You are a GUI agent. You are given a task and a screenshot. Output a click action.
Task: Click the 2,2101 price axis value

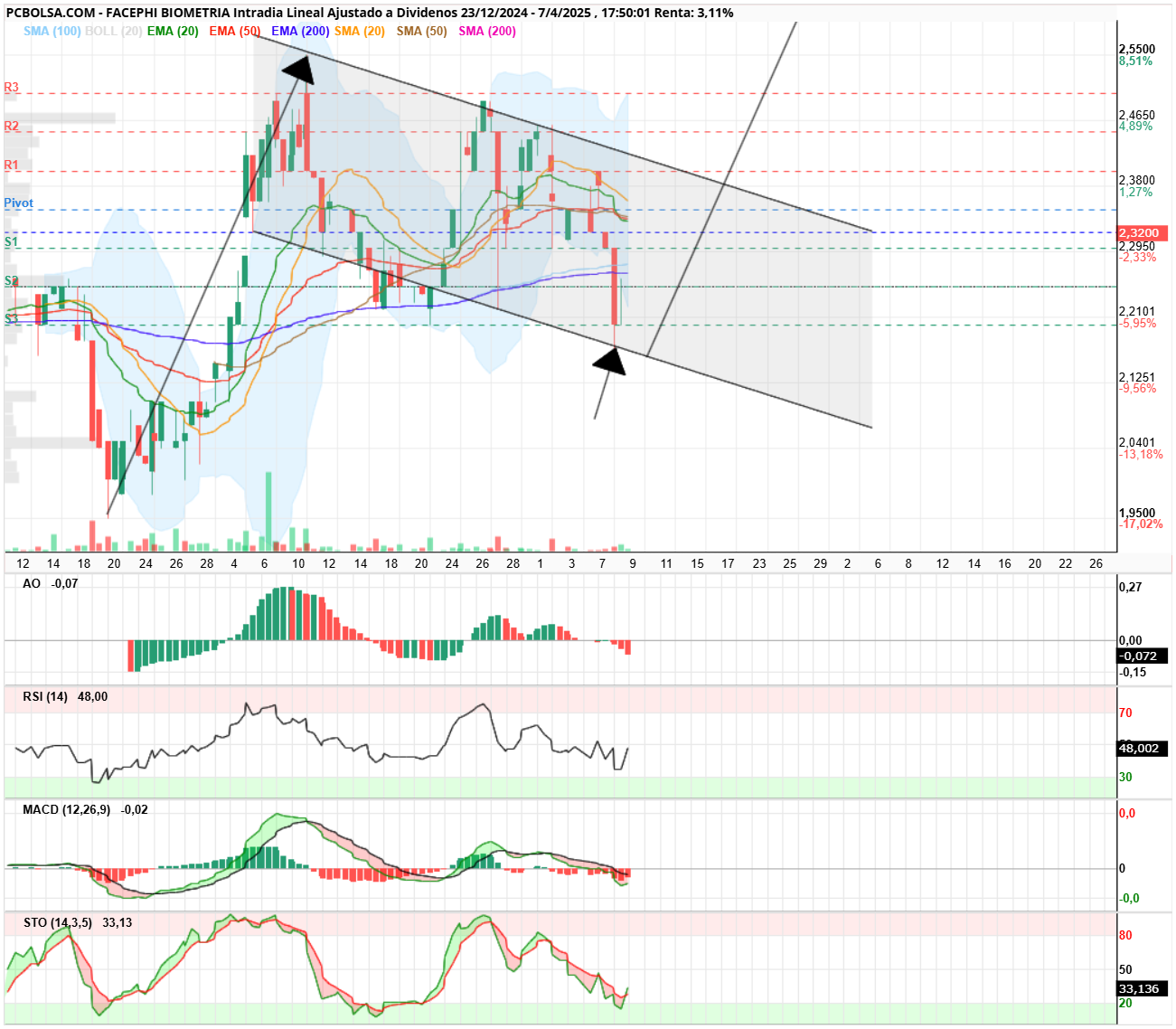click(1137, 311)
